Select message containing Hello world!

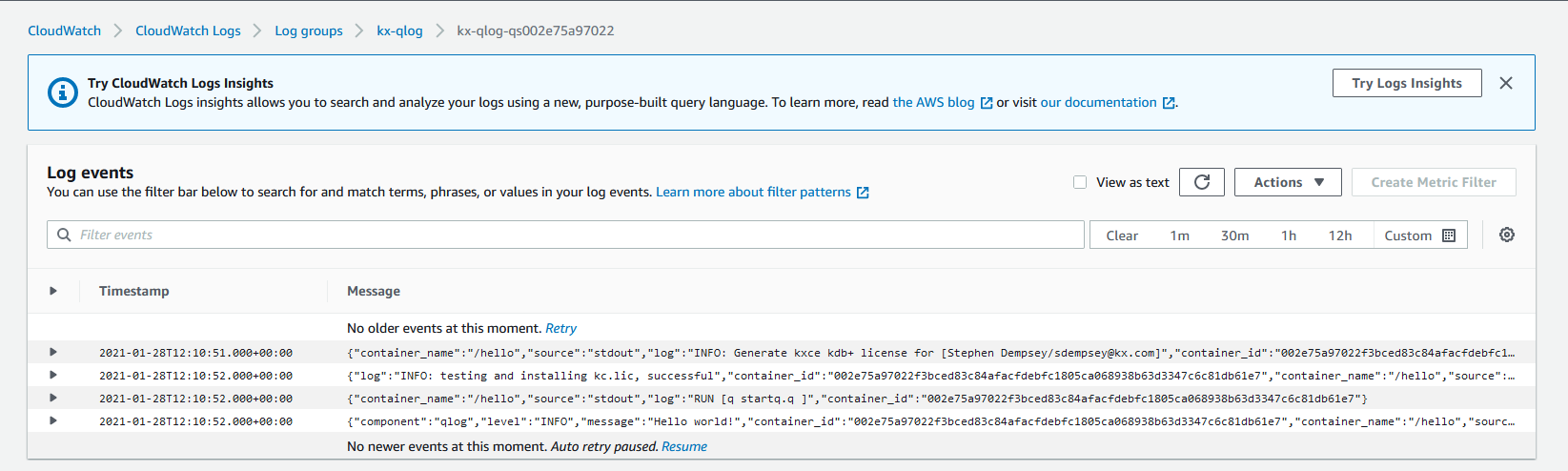[x=930, y=420]
